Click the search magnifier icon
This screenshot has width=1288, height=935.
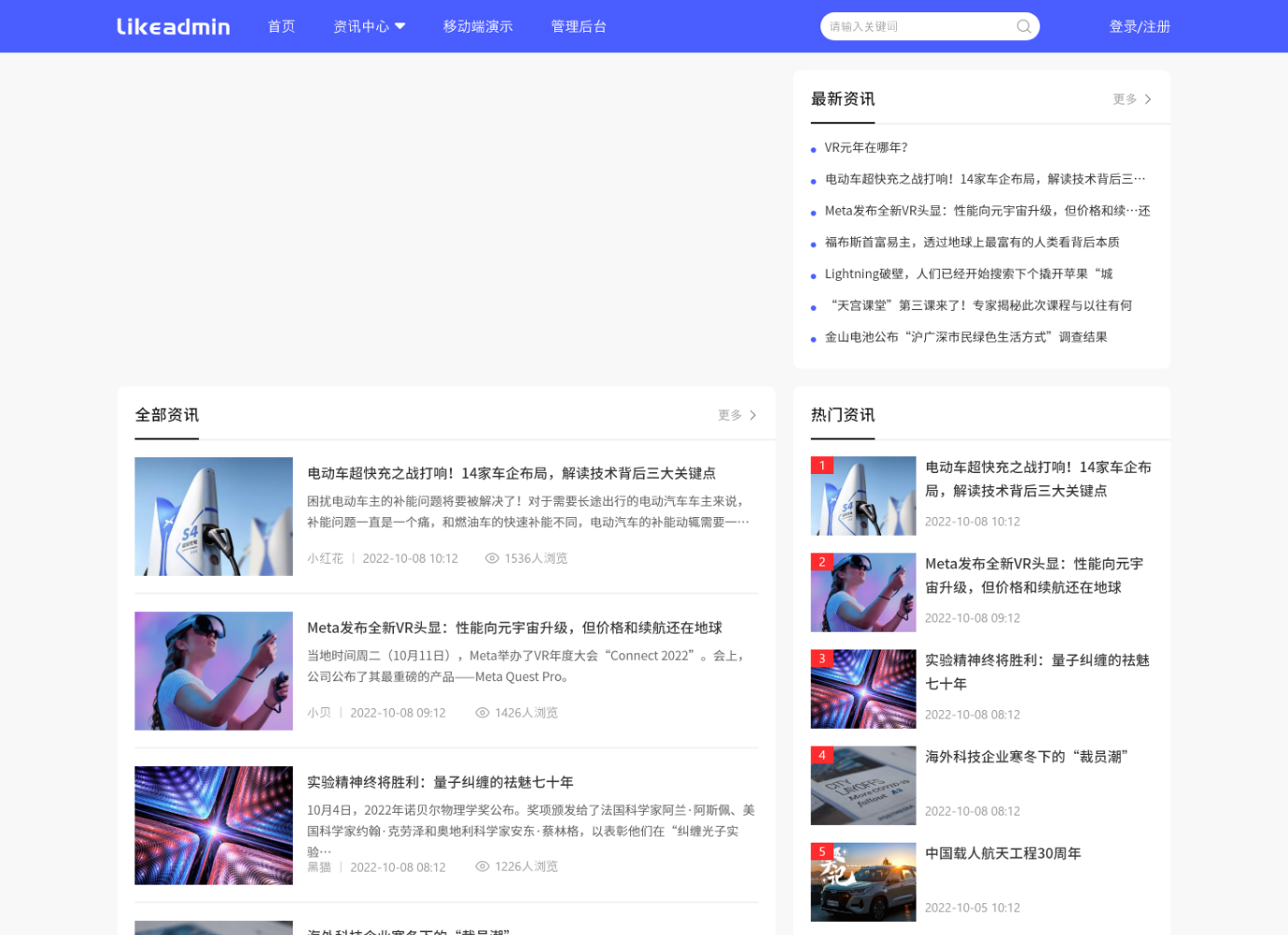point(1023,26)
